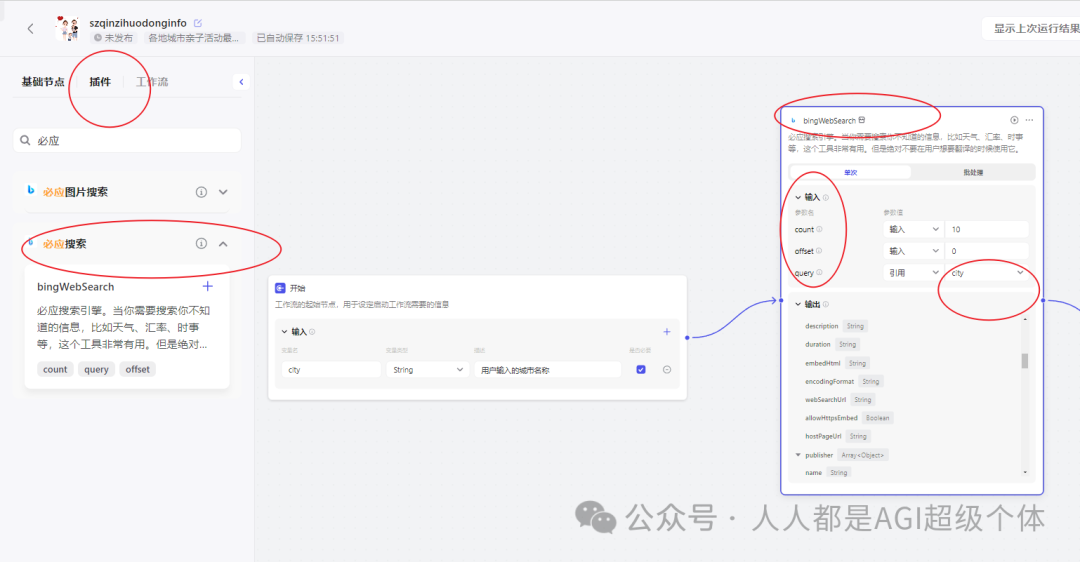Collapse the bingWebSearch 输入 section
Viewport: 1080px width, 562px height.
coord(798,197)
